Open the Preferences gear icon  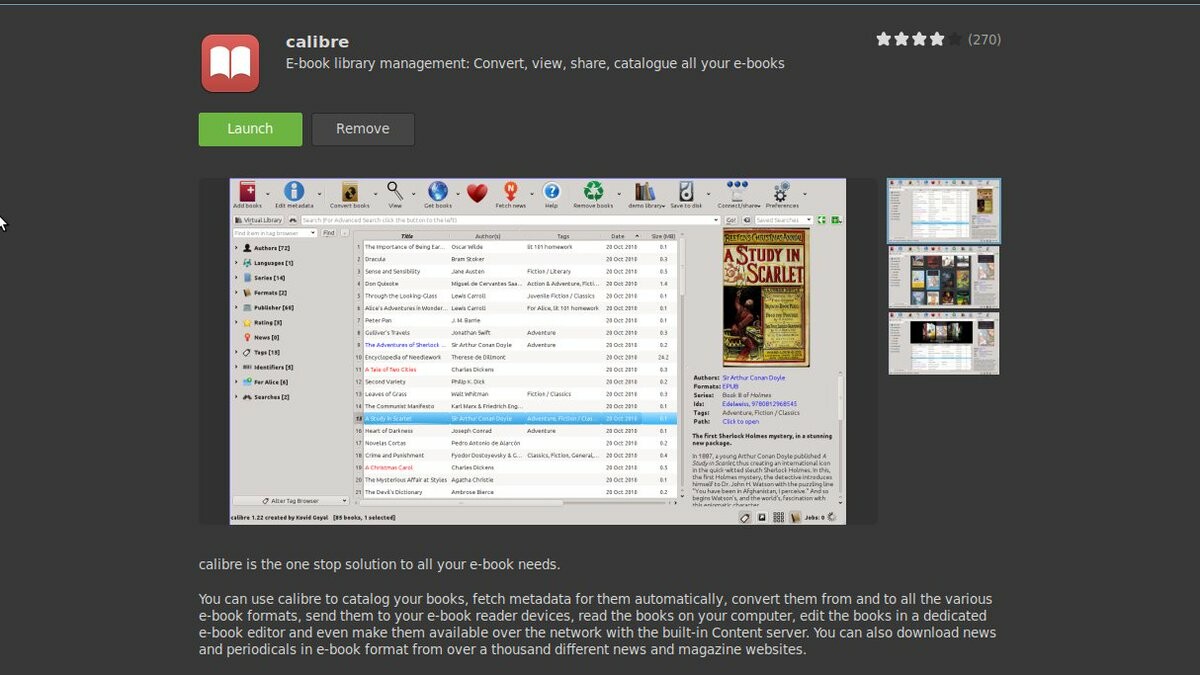782,192
